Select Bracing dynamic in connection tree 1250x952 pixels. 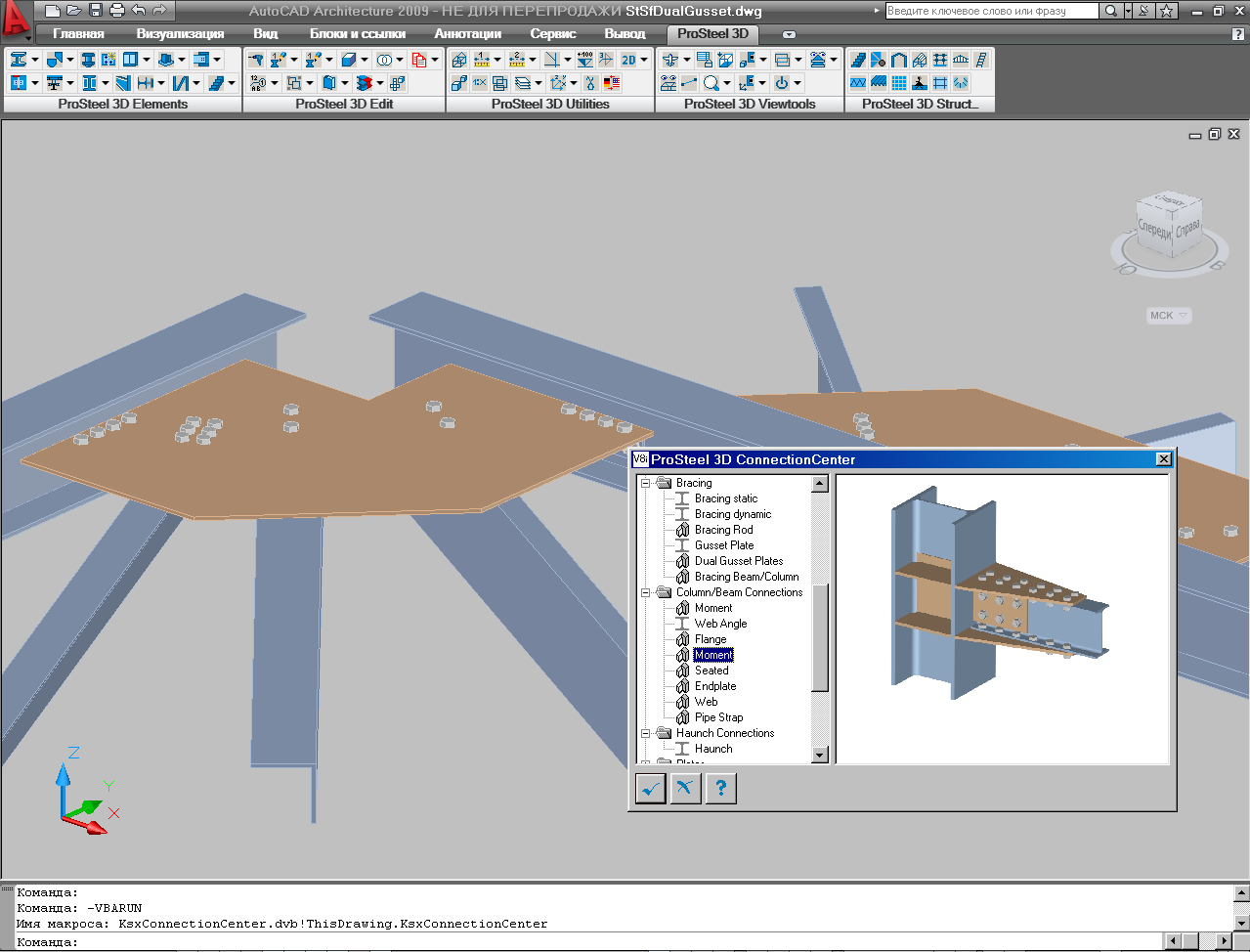coord(733,514)
